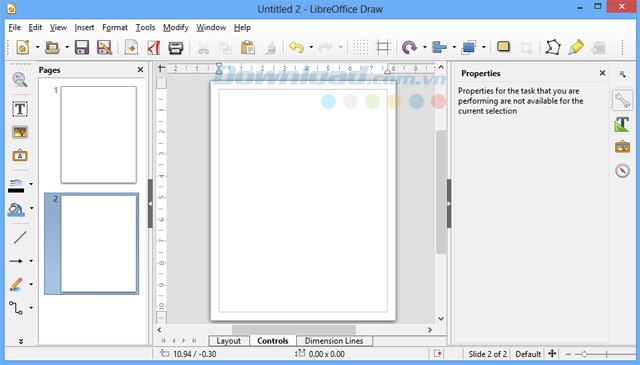Expand more drawing tools chevron
Viewport: 640px width, 365px height.
(x=21, y=341)
